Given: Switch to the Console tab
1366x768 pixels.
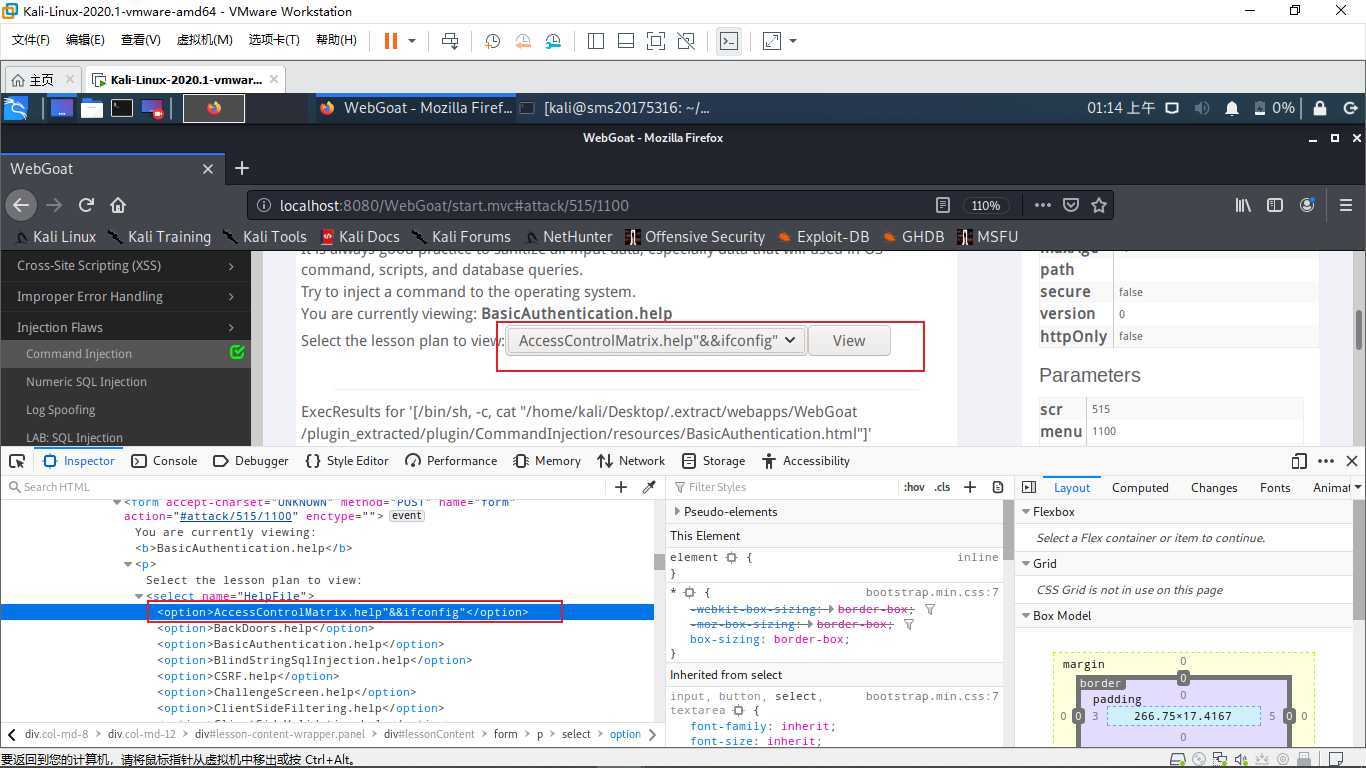Looking at the screenshot, I should point(164,461).
